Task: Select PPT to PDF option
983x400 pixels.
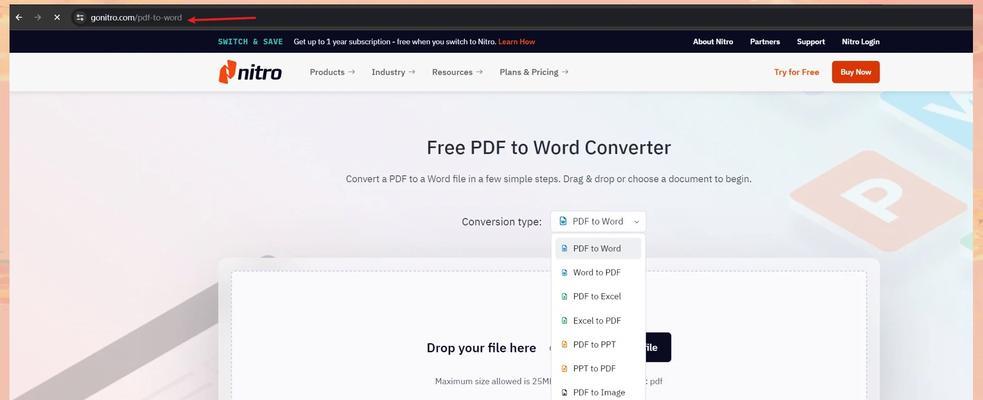Action: coord(598,368)
